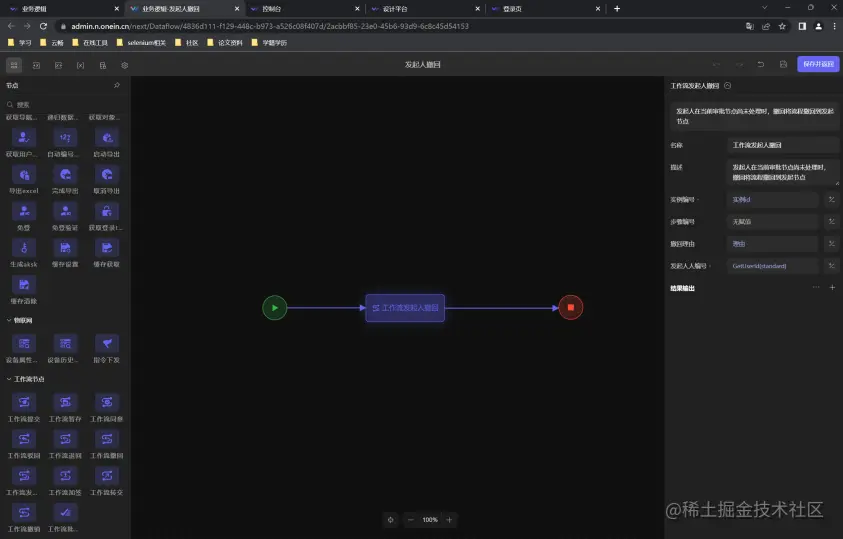Select the 取消导出 node icon
The height and width of the screenshot is (539, 843).
(x=106, y=175)
